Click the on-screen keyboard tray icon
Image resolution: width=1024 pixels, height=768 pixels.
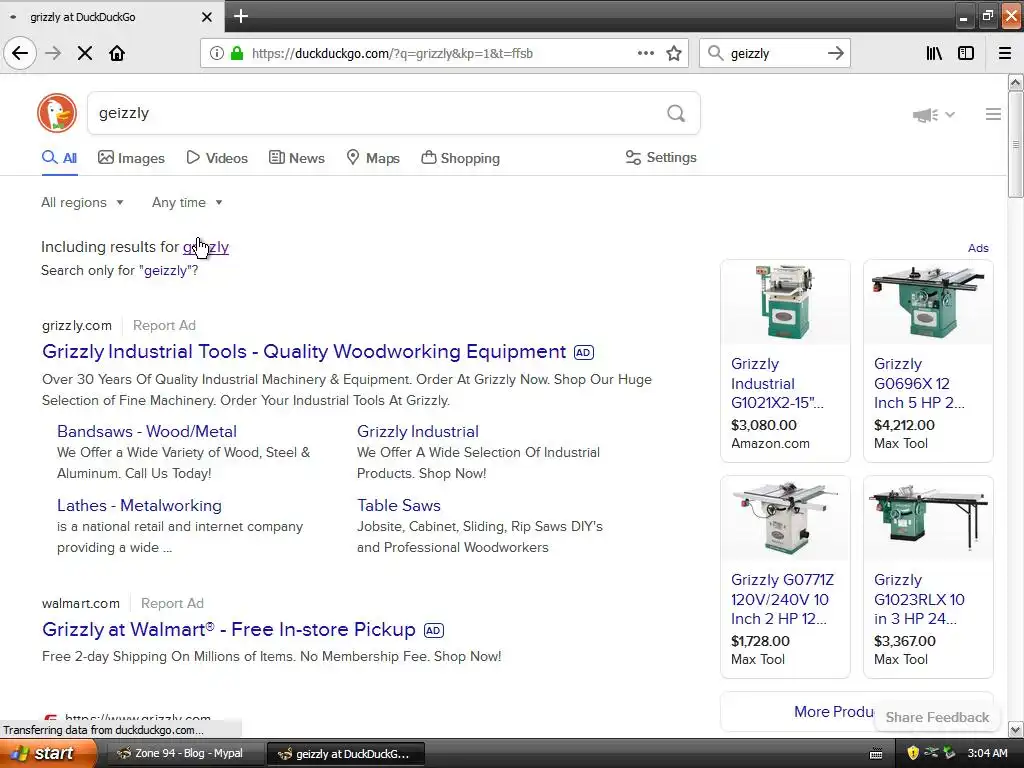876,754
